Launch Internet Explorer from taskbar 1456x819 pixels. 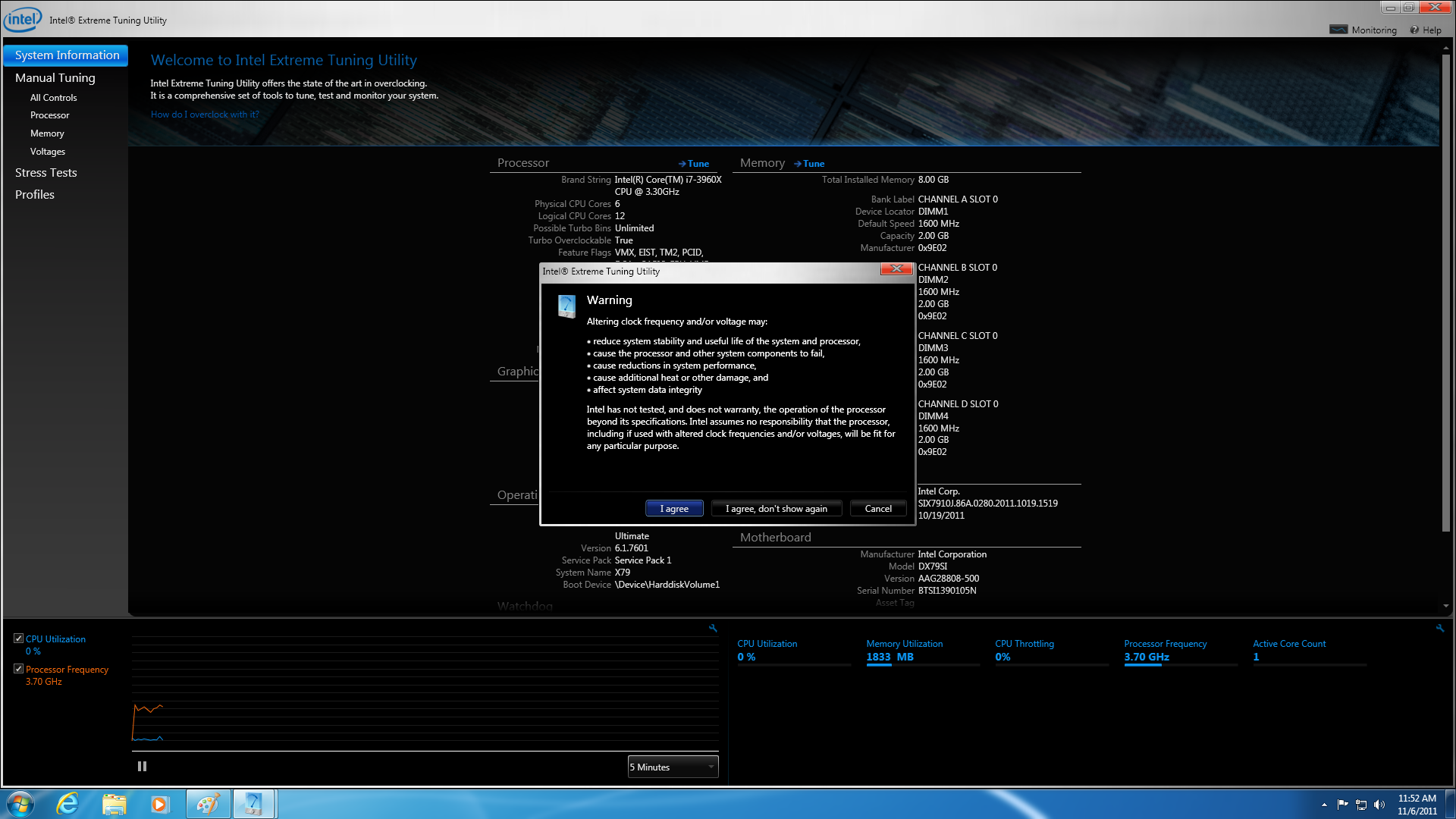(67, 804)
